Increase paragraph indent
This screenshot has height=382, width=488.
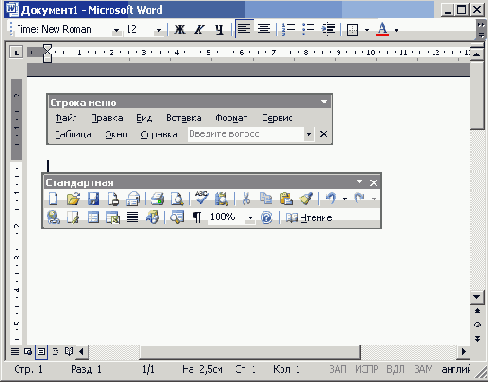tap(328, 29)
